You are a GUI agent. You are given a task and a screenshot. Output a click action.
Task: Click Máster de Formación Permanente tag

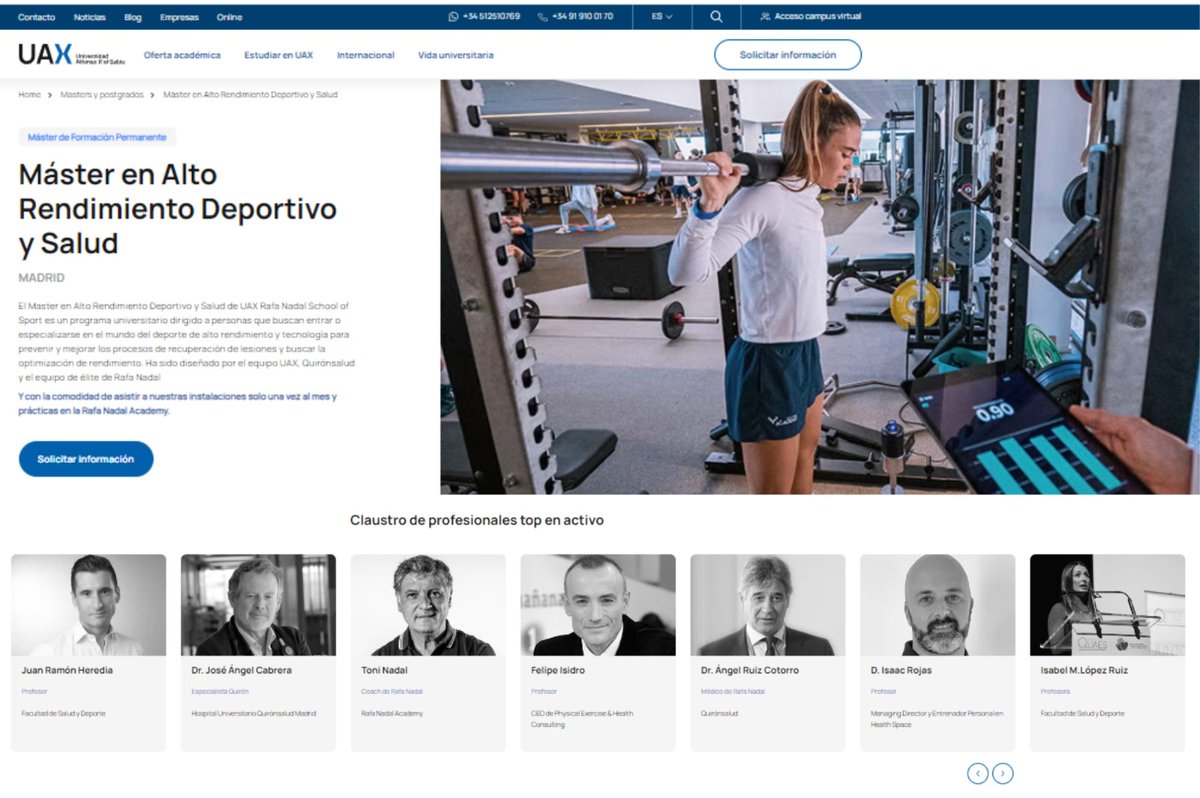click(x=97, y=137)
